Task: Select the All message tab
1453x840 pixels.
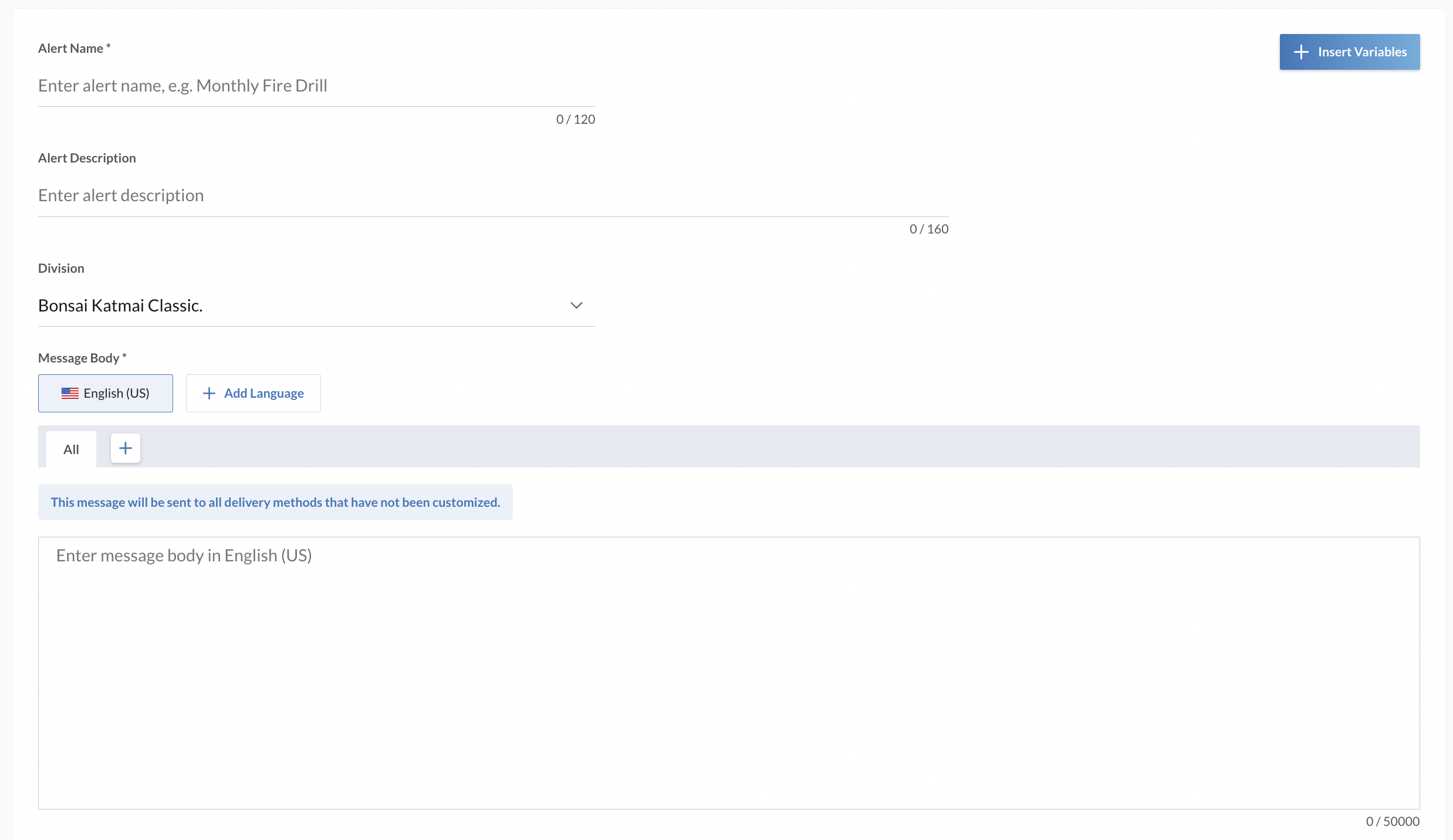Action: (x=71, y=449)
